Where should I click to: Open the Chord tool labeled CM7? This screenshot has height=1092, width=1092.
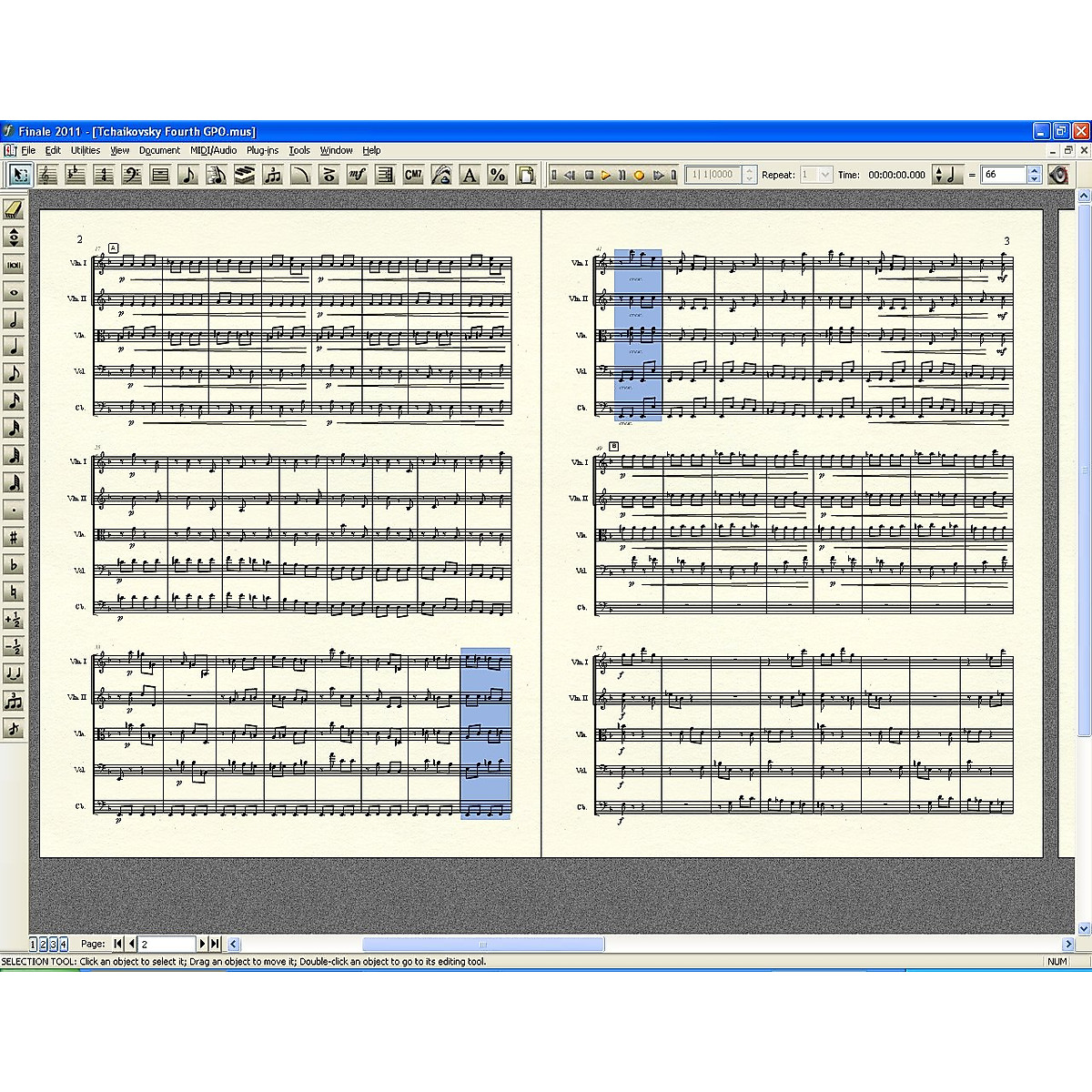pos(414,175)
